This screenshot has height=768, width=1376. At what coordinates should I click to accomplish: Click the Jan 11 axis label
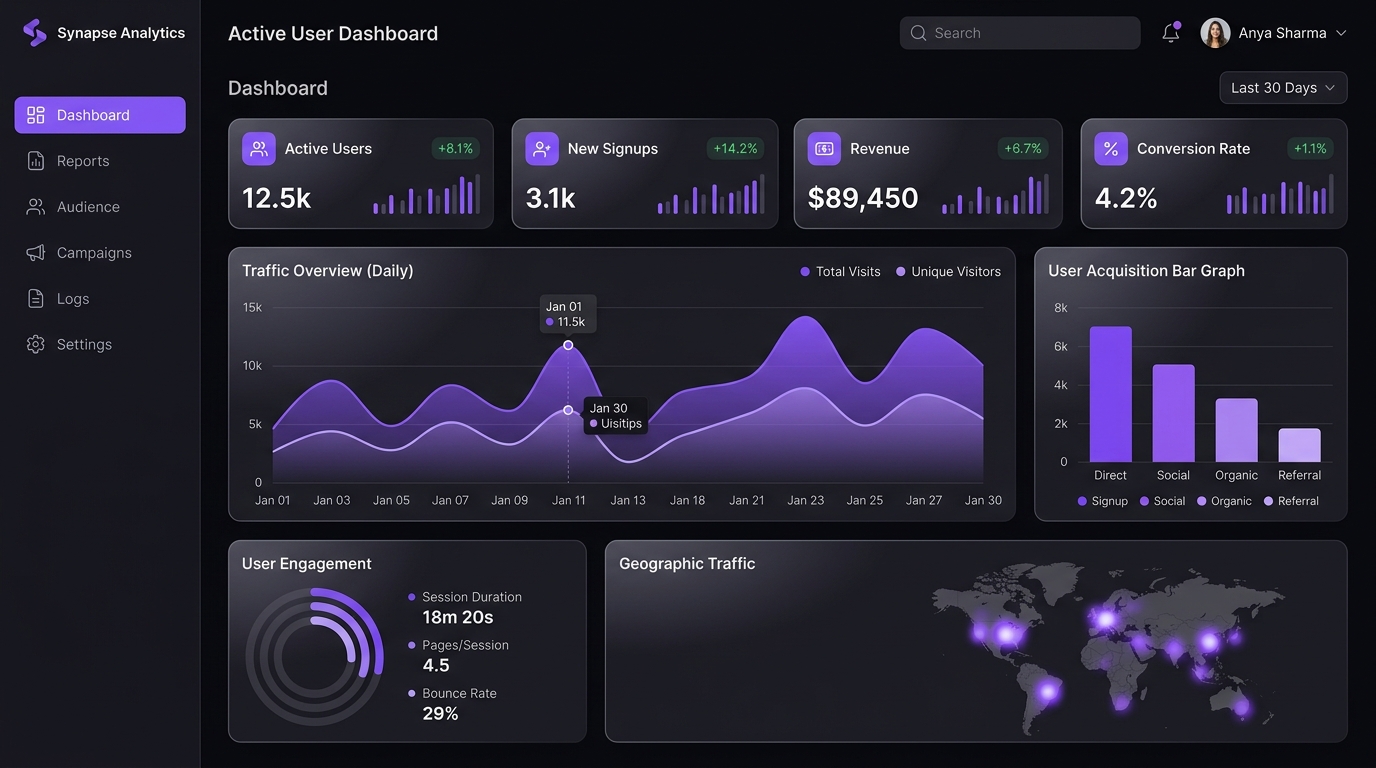pyautogui.click(x=569, y=500)
